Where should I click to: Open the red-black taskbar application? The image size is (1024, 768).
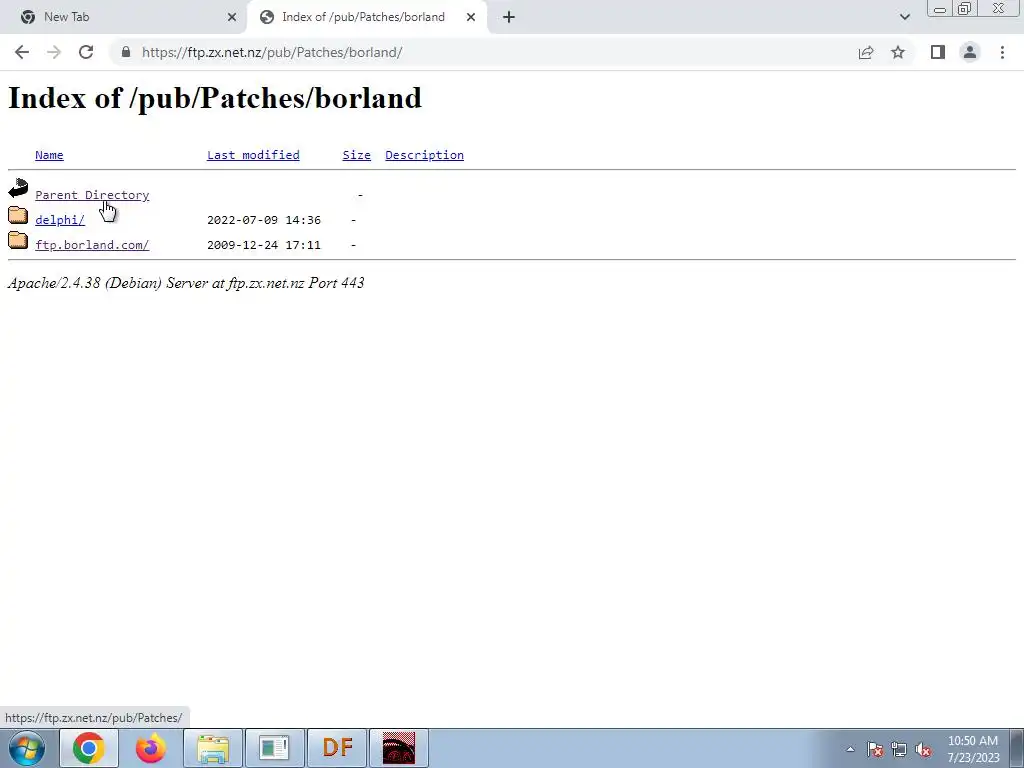point(399,748)
